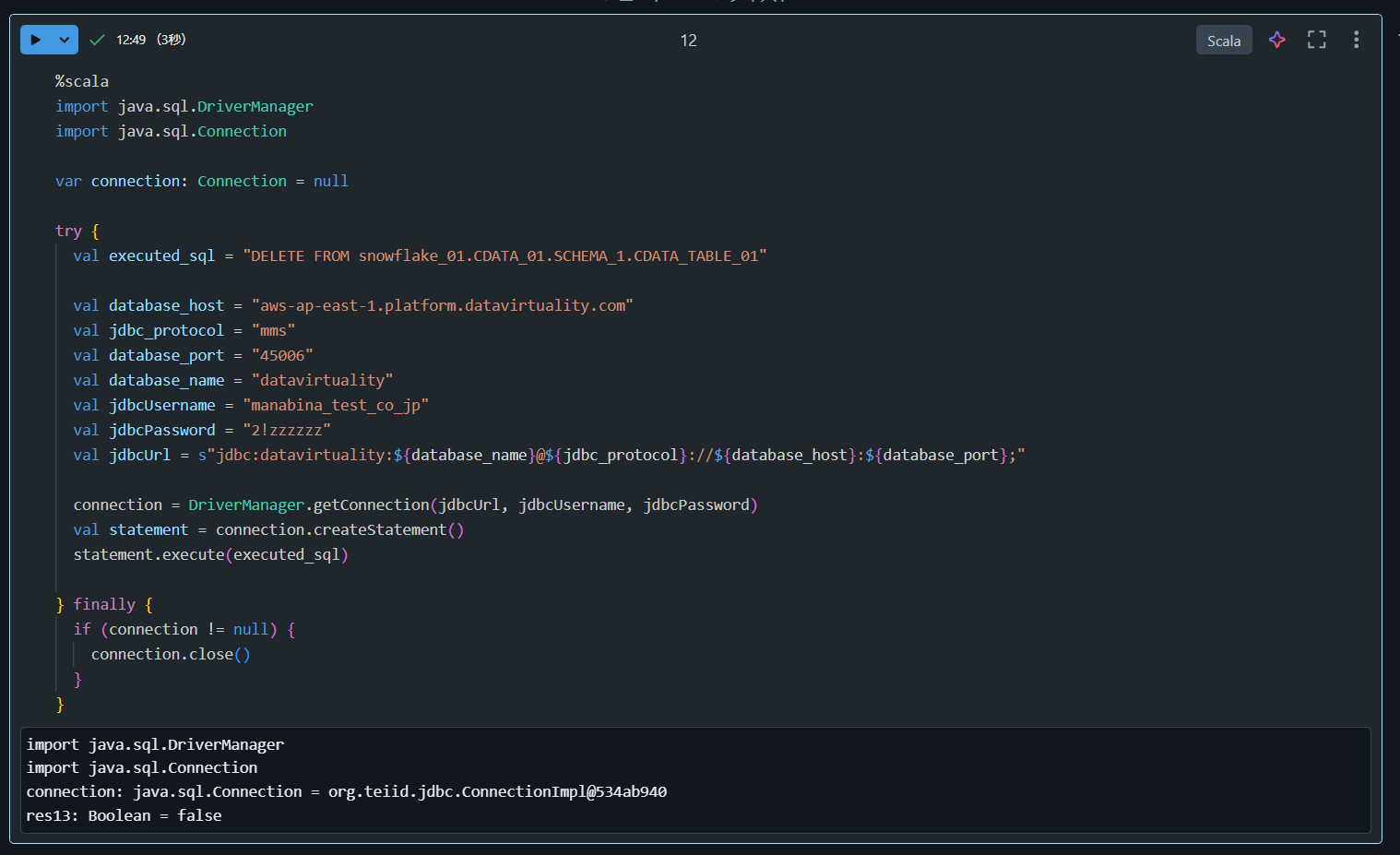Click output line res13: Boolean = false

point(125,815)
